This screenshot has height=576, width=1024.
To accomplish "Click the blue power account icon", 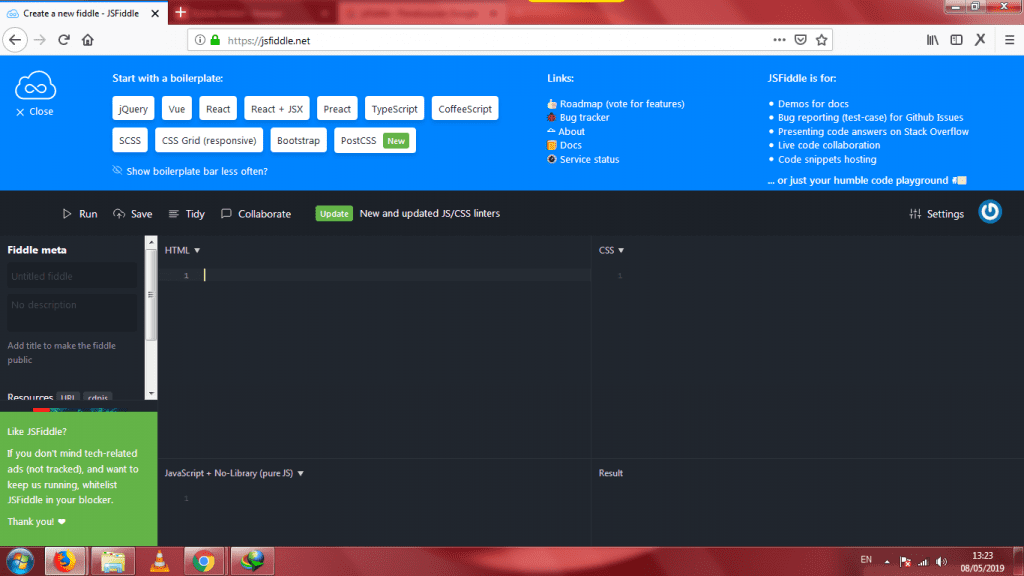I will click(x=989, y=212).
